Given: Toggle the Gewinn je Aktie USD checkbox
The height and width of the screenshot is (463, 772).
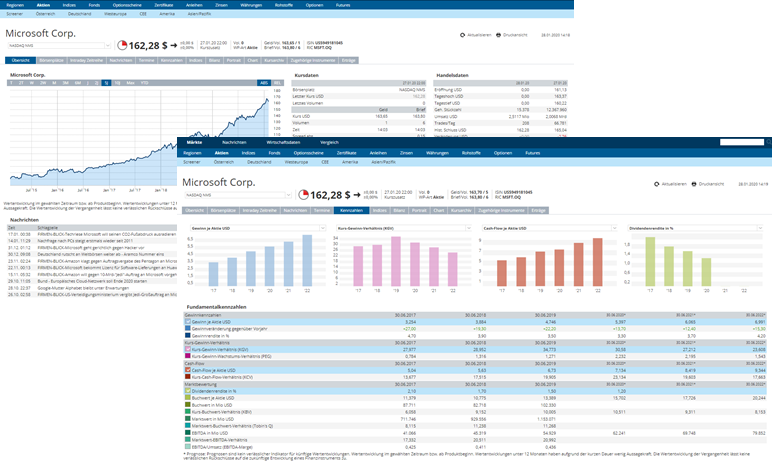Looking at the screenshot, I should tap(188, 322).
